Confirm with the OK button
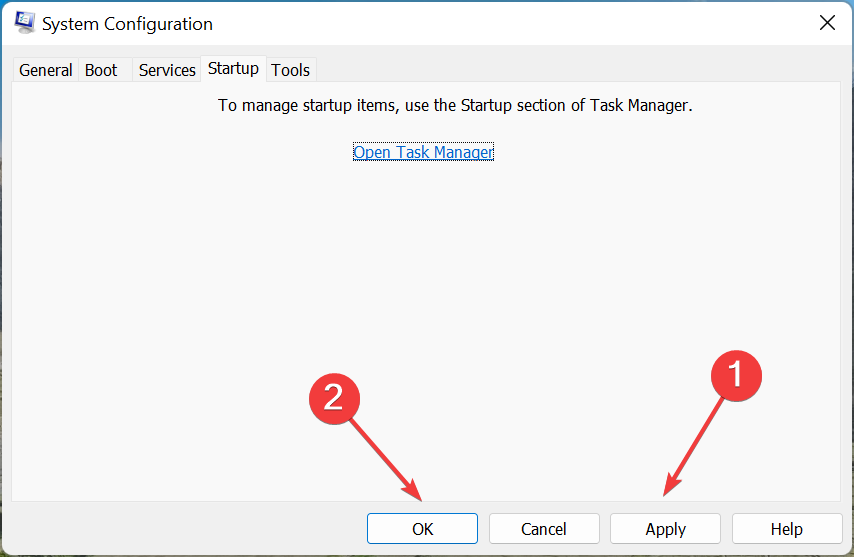 422,529
